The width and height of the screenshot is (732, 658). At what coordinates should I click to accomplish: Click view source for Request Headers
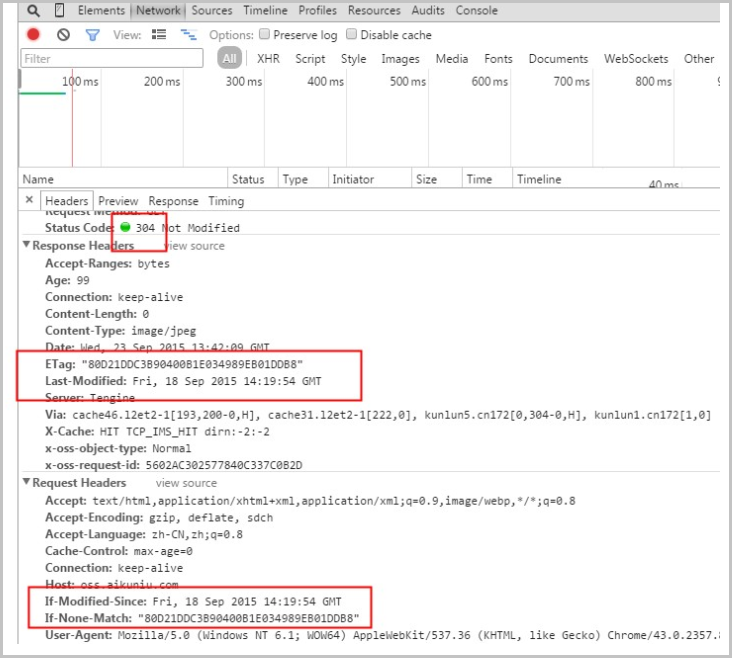186,483
